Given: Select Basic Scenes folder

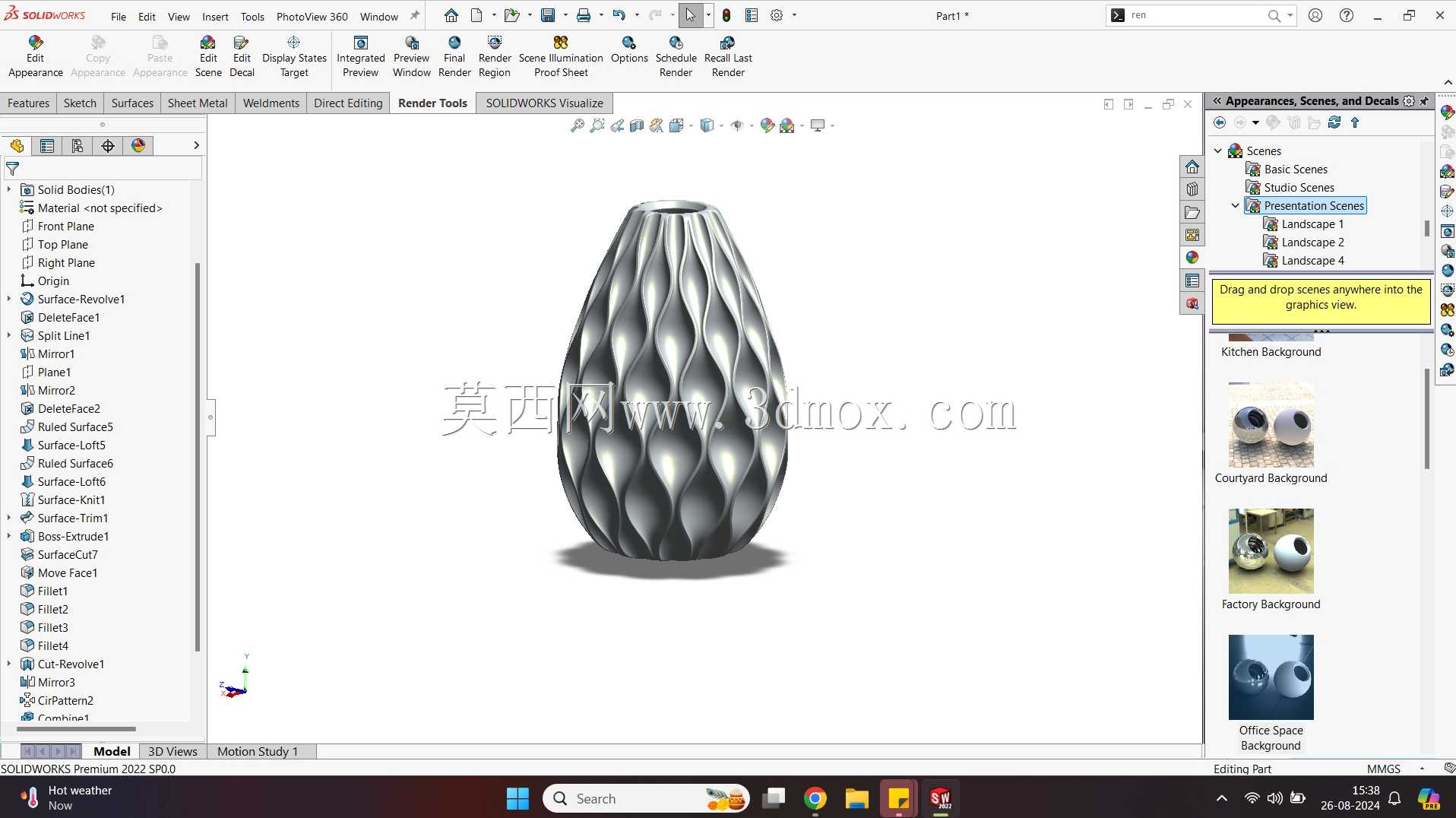Looking at the screenshot, I should tap(1296, 169).
